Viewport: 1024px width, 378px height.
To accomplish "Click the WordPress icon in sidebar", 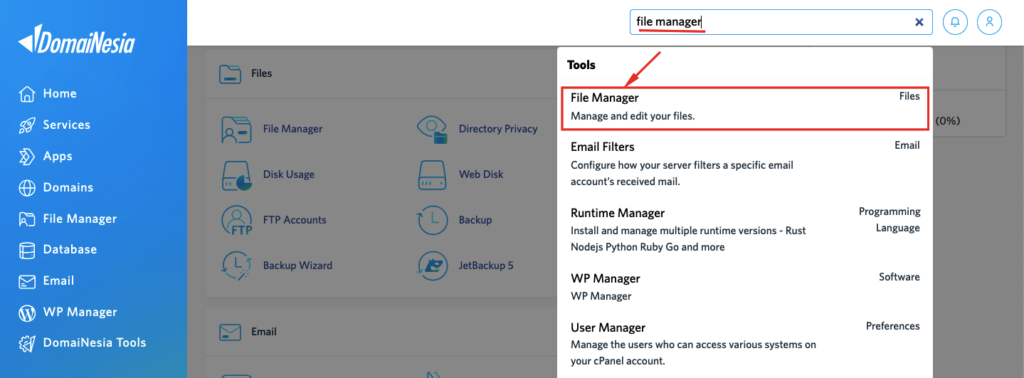I will tap(27, 313).
